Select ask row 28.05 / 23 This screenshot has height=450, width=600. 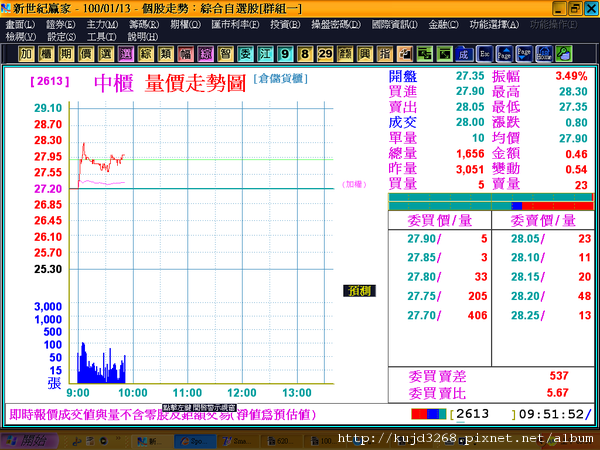click(543, 239)
